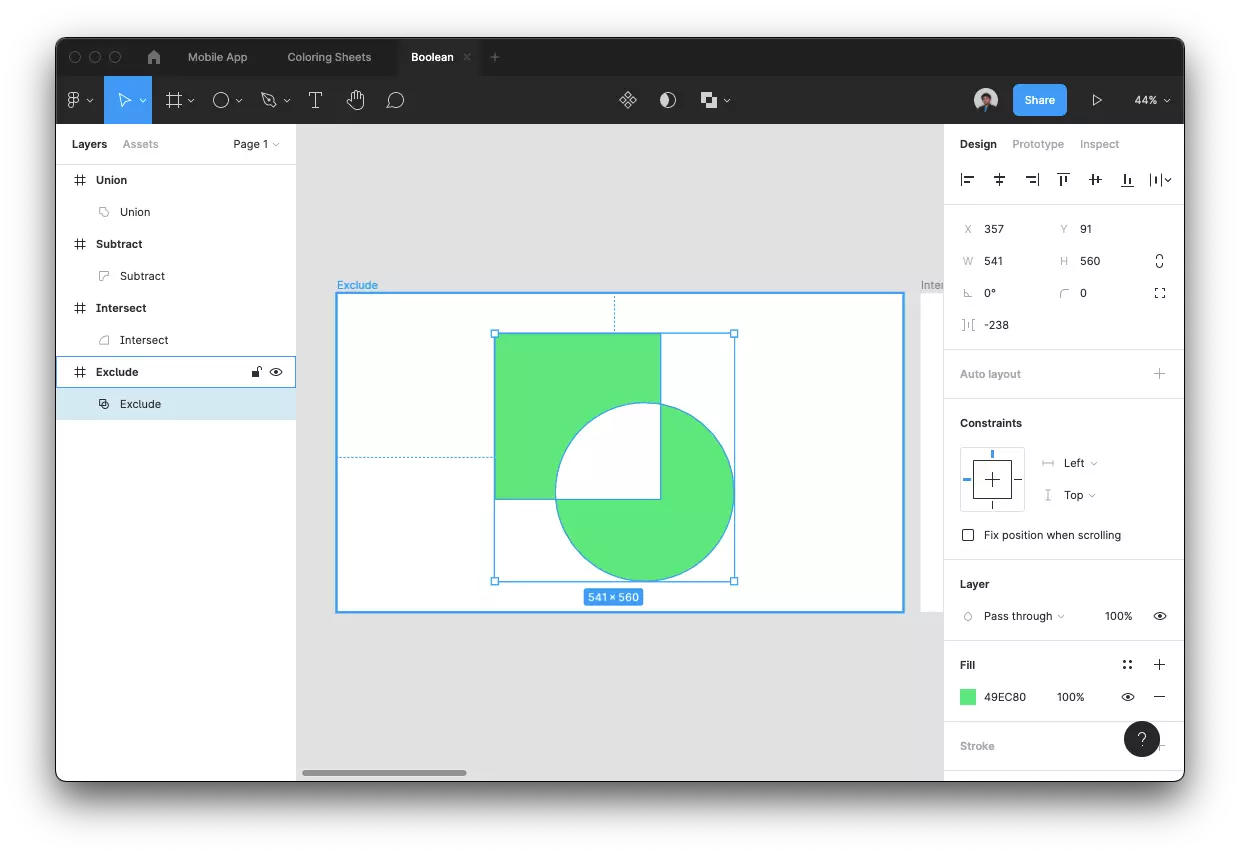Open the 44% zoom dropdown
This screenshot has width=1240, height=855.
1152,100
